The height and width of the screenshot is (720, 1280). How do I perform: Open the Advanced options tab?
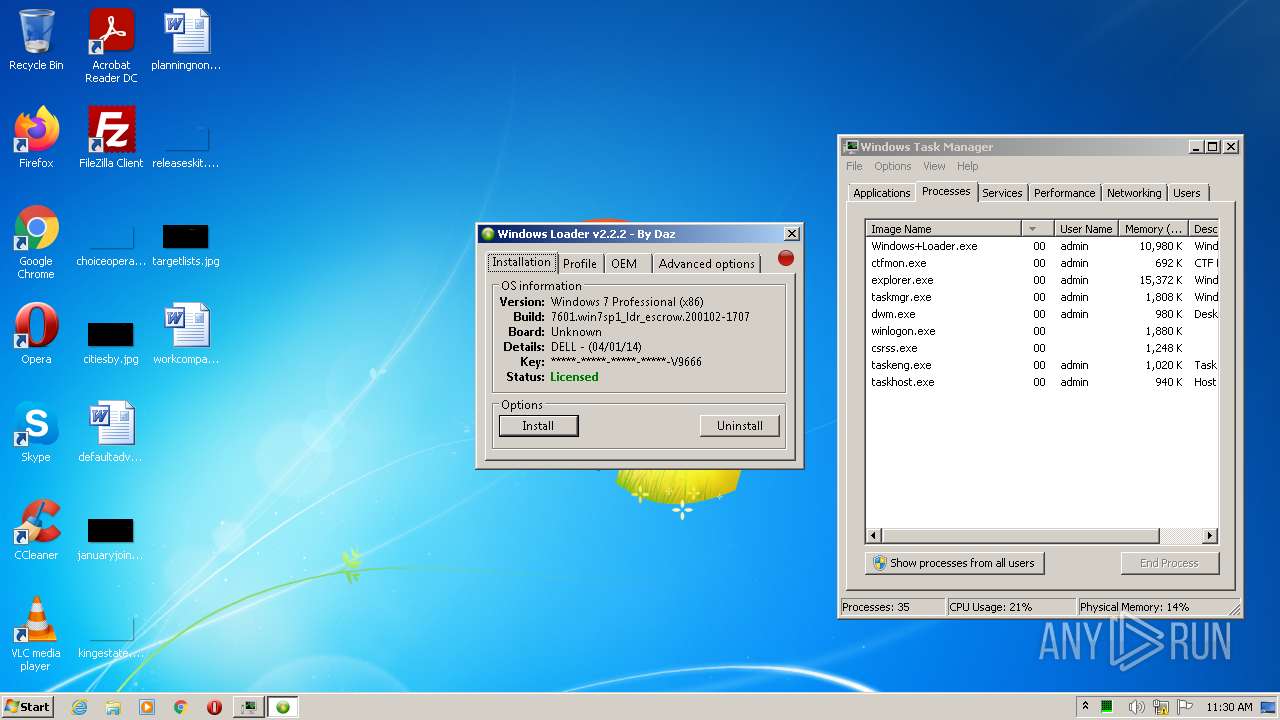[x=706, y=264]
